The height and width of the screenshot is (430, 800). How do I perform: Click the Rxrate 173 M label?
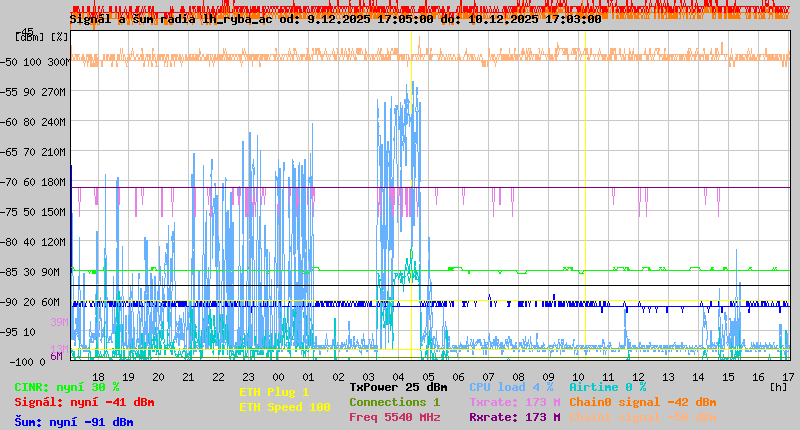point(514,417)
